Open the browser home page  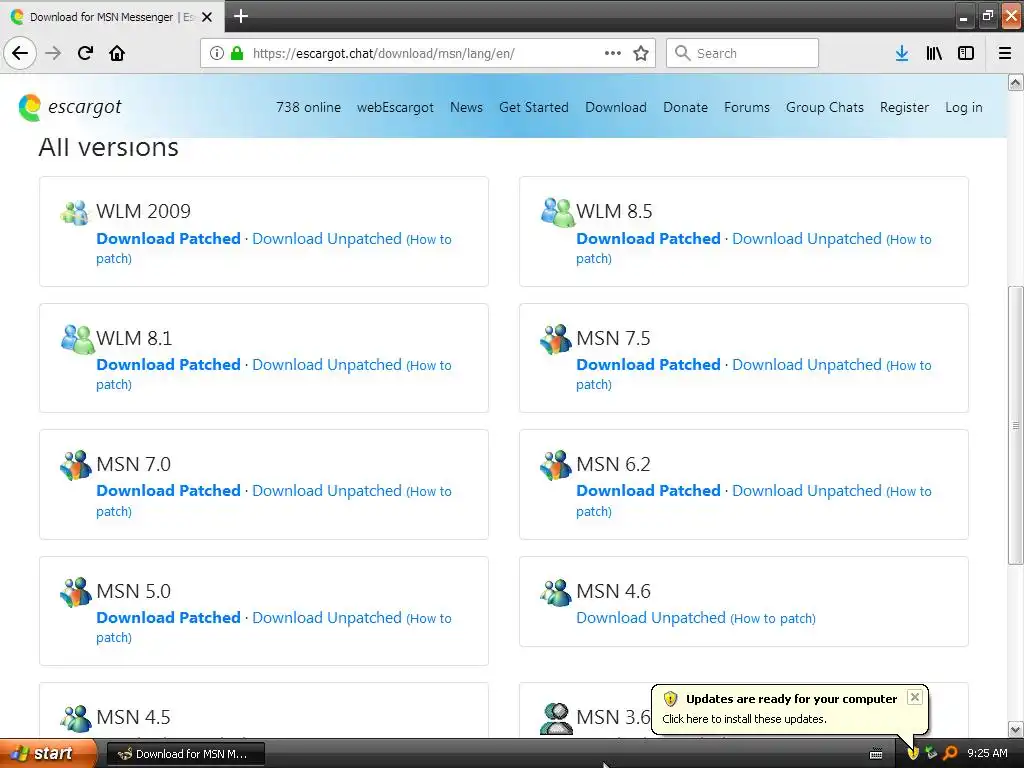click(117, 53)
